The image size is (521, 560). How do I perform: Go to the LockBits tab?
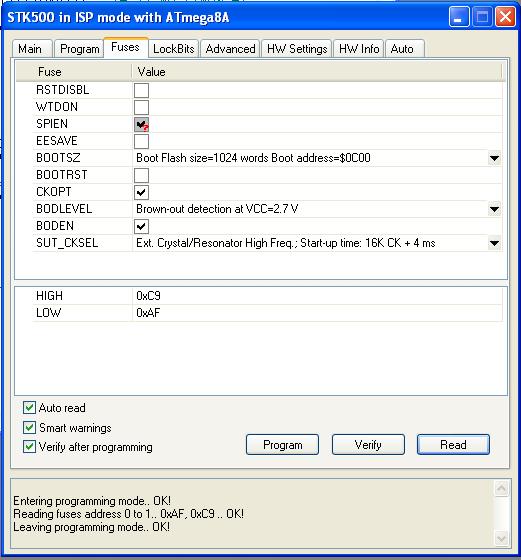coord(174,49)
